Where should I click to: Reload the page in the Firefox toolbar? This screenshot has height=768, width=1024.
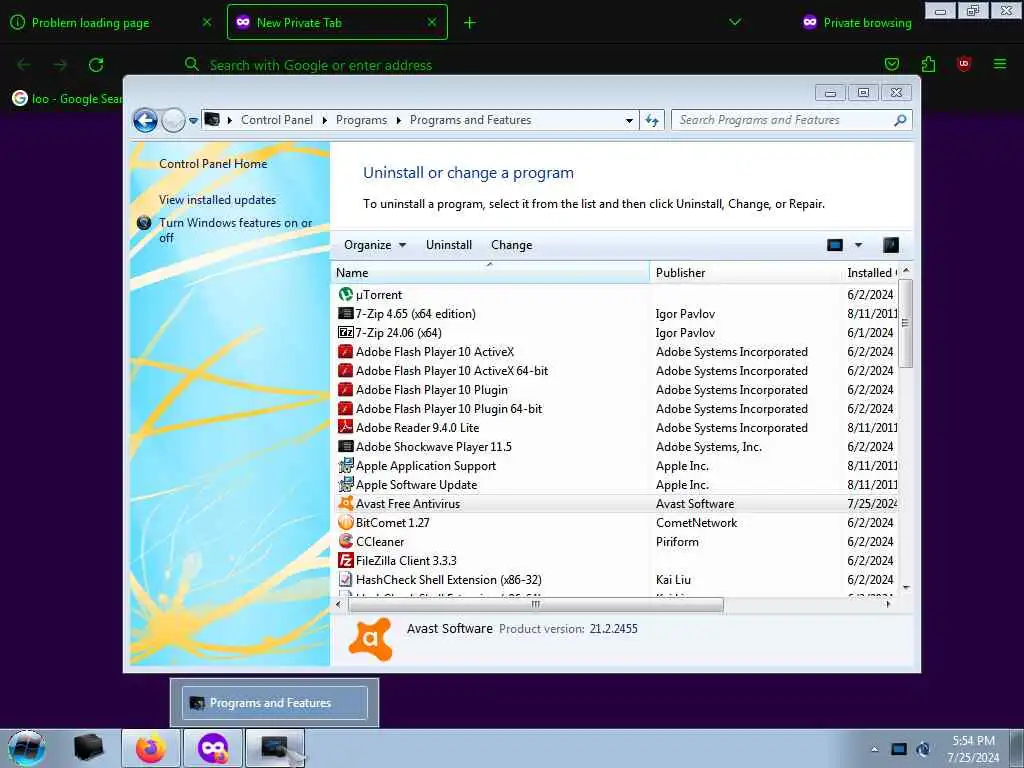click(x=96, y=65)
